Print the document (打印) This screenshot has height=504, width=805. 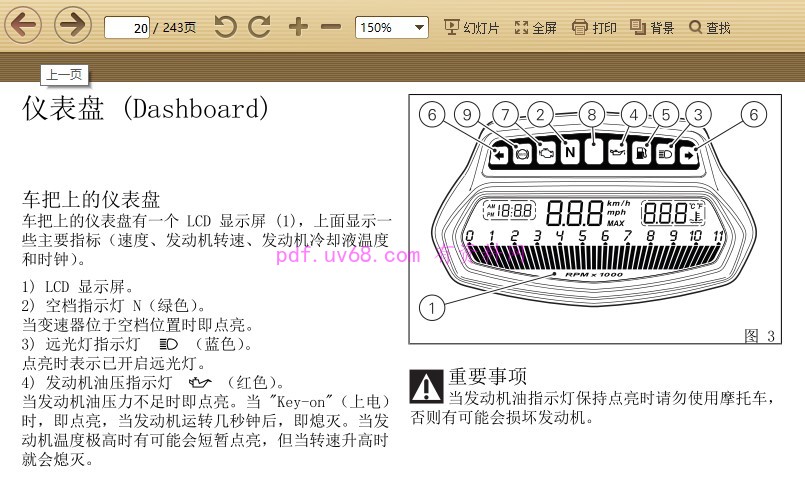pos(594,28)
